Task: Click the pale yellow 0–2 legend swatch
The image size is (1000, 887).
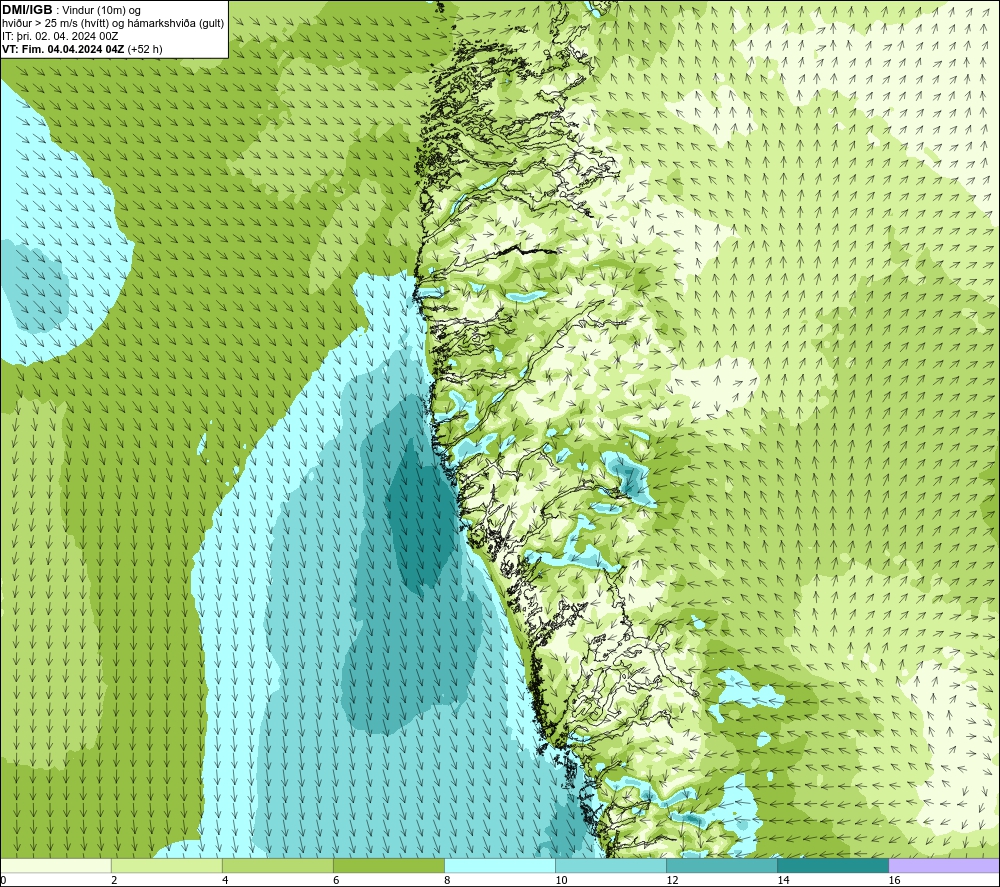Action: [56, 866]
